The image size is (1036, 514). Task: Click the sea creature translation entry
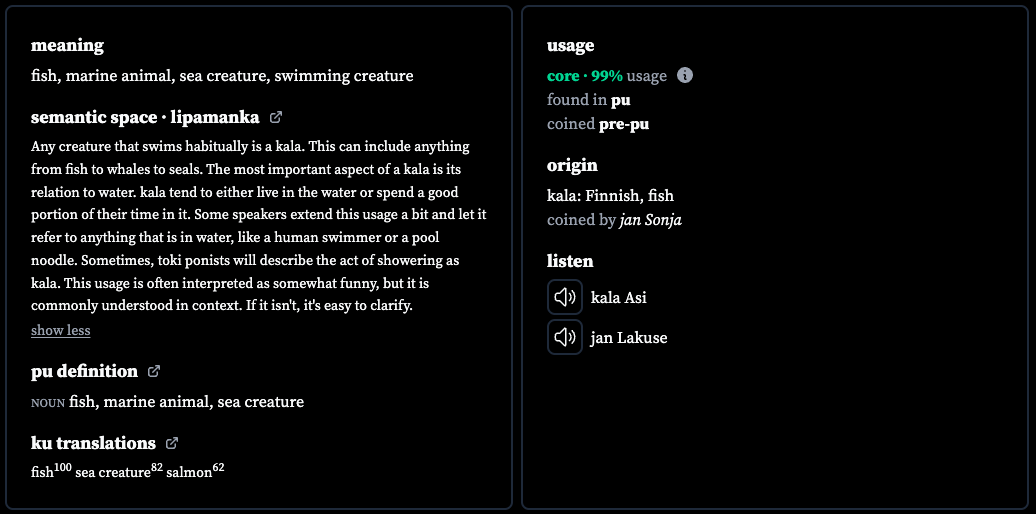tap(119, 472)
